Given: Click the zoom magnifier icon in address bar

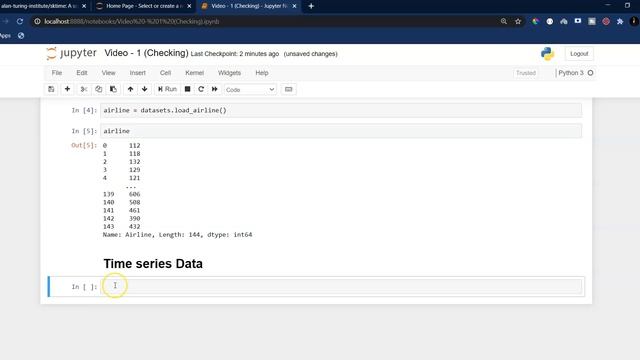Looking at the screenshot, I should (504, 21).
